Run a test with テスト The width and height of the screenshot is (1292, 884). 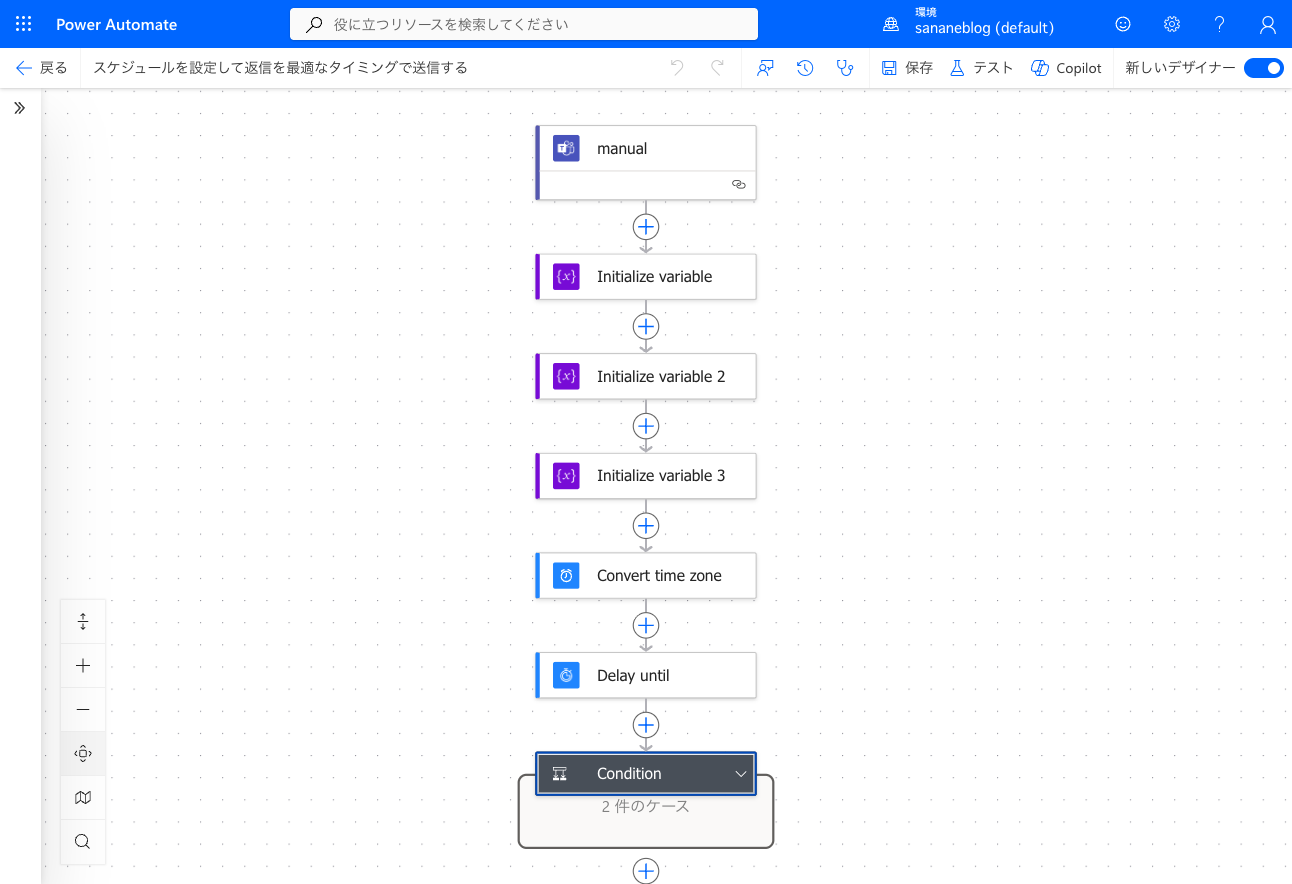tap(981, 68)
